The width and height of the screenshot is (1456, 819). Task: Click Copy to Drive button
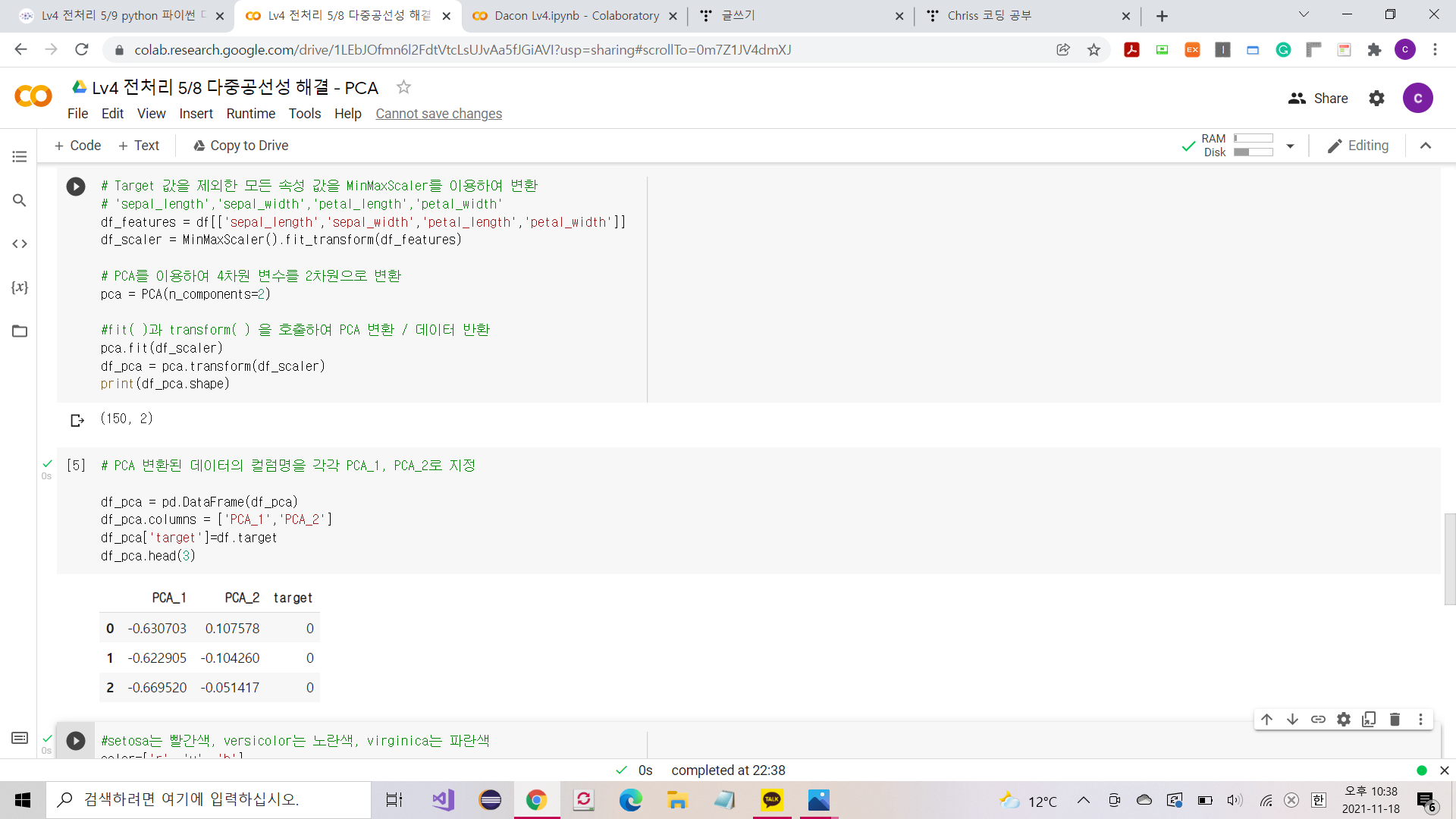[x=240, y=146]
